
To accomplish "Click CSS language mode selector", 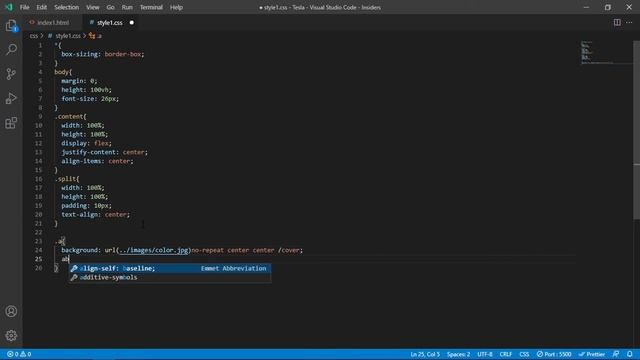I will coord(524,354).
